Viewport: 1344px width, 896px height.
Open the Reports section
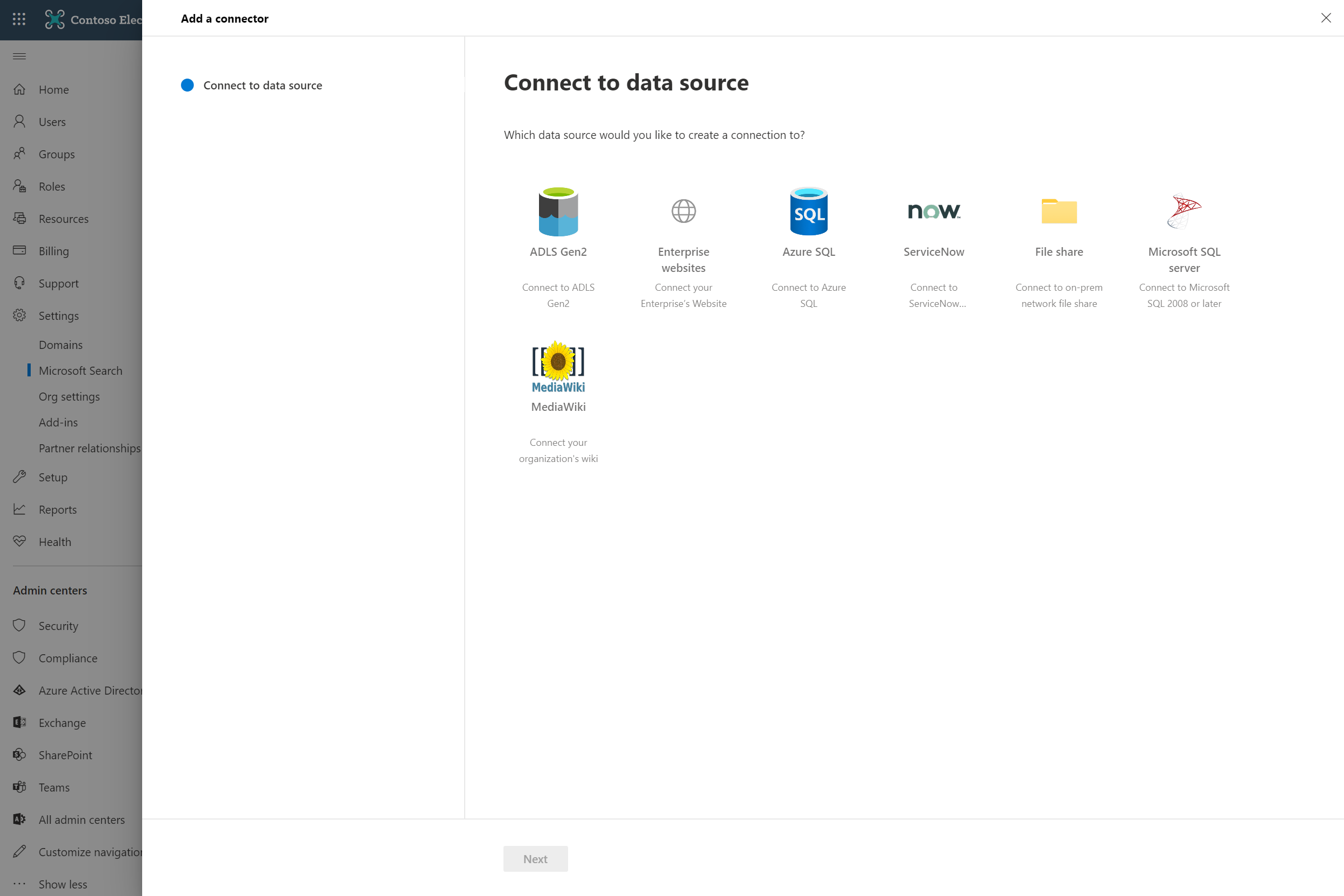57,509
